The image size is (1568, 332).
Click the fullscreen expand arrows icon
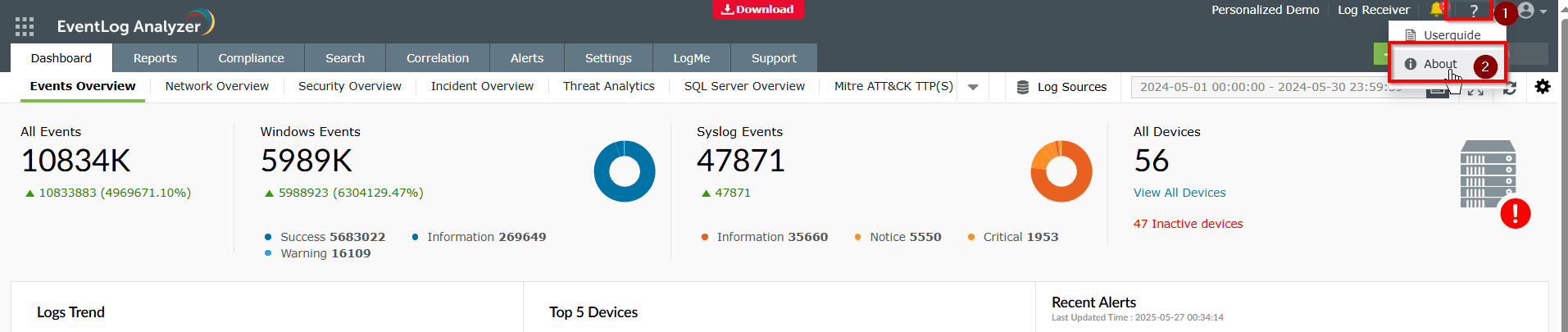click(1475, 89)
